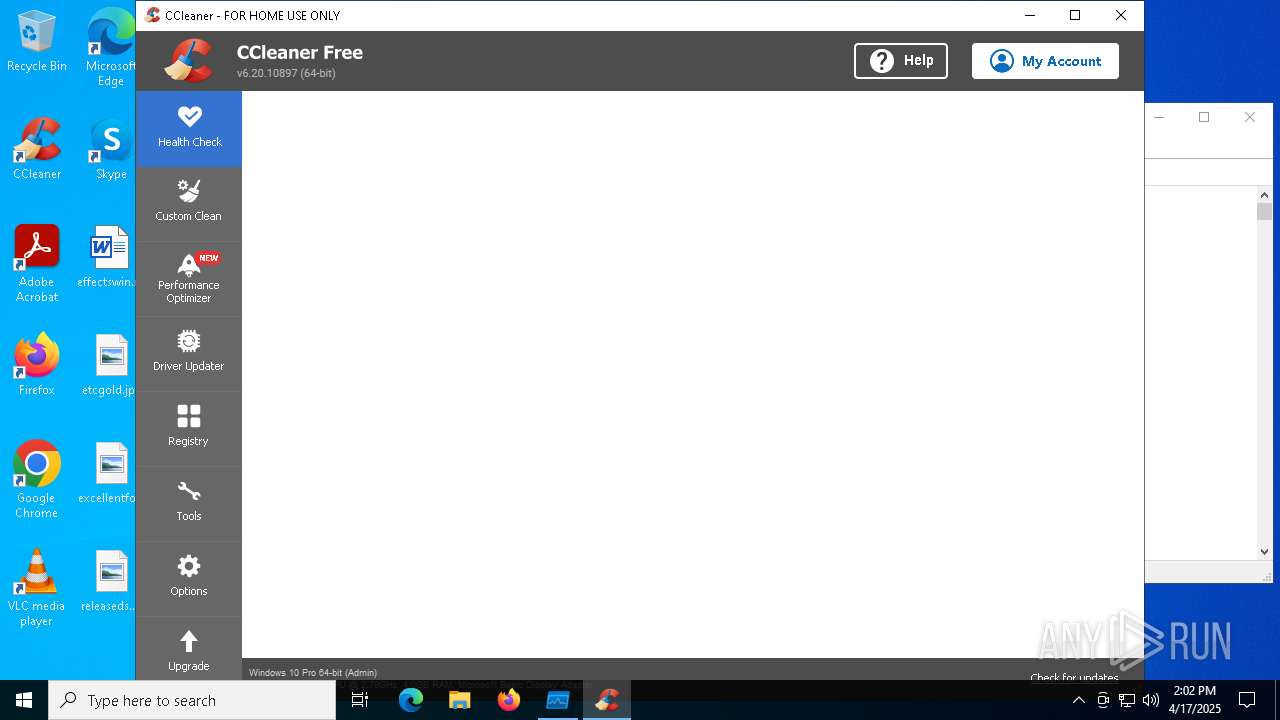The height and width of the screenshot is (720, 1280).
Task: Select Adobe Acrobat desktop shortcut
Action: [x=37, y=264]
